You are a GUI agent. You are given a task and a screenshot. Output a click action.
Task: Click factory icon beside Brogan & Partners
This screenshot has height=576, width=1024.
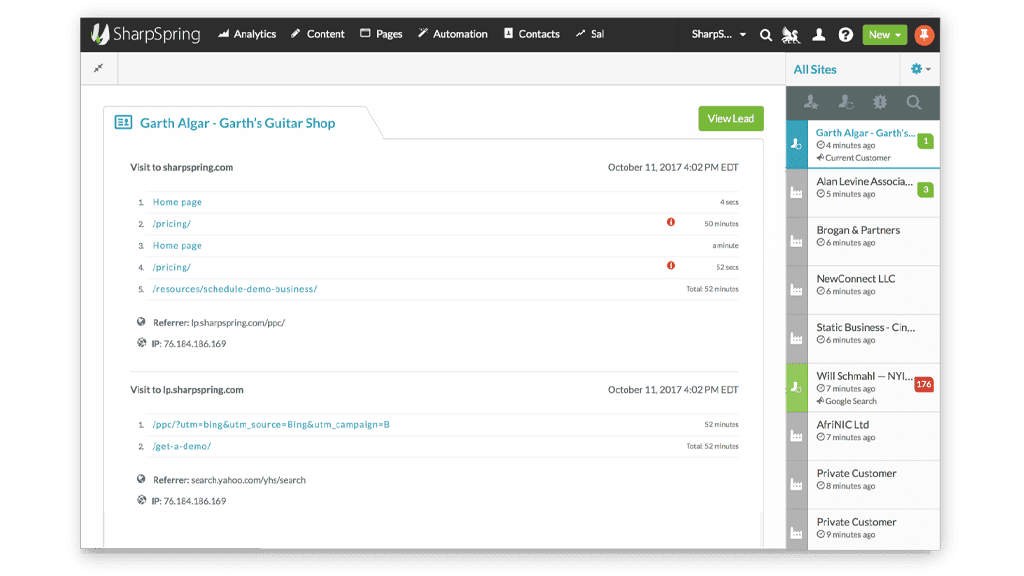(x=797, y=242)
